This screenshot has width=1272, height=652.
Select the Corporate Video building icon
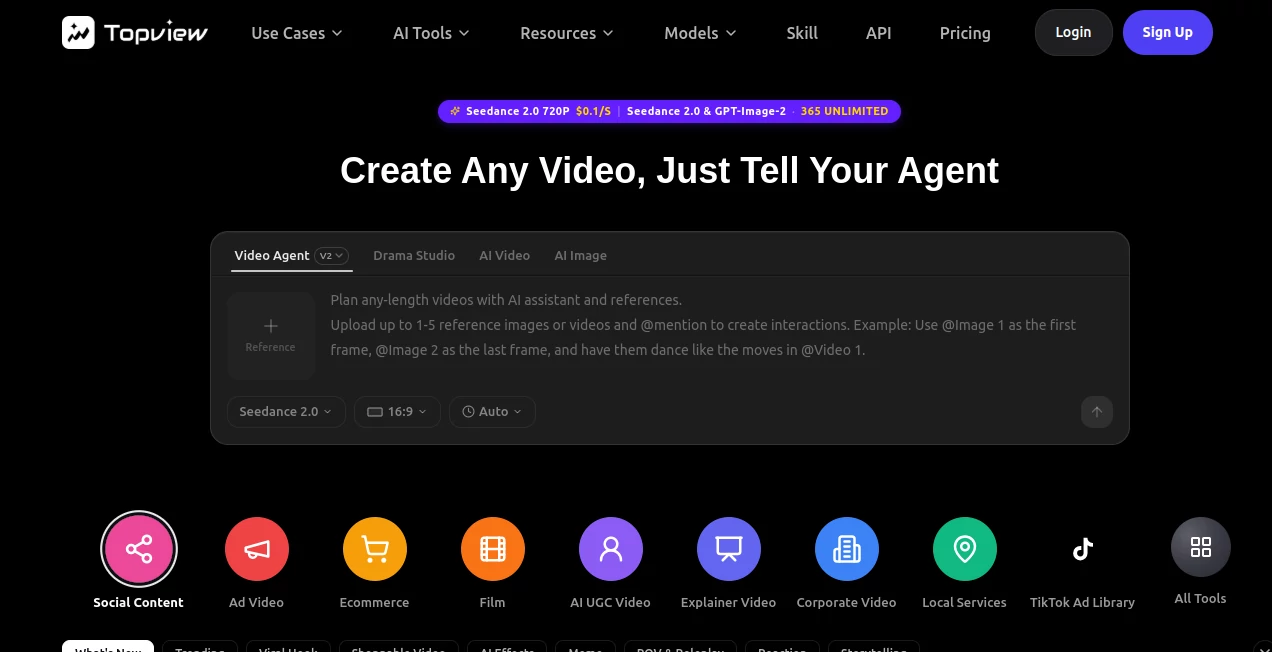click(x=847, y=549)
